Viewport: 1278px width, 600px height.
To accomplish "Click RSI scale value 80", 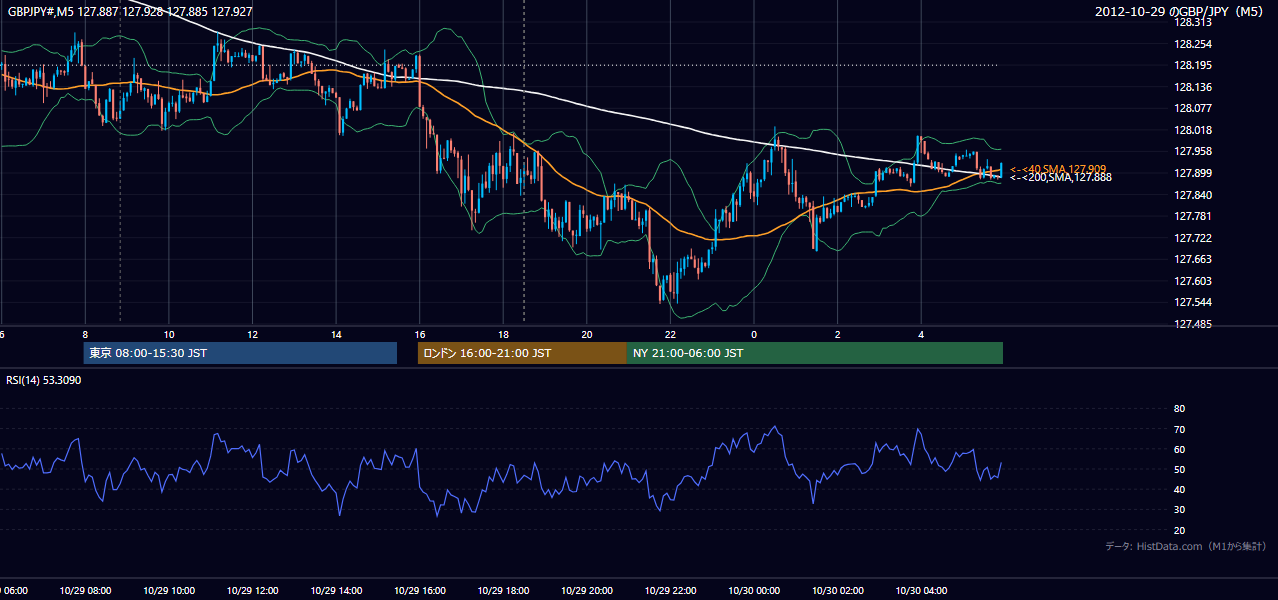I will coord(1179,409).
